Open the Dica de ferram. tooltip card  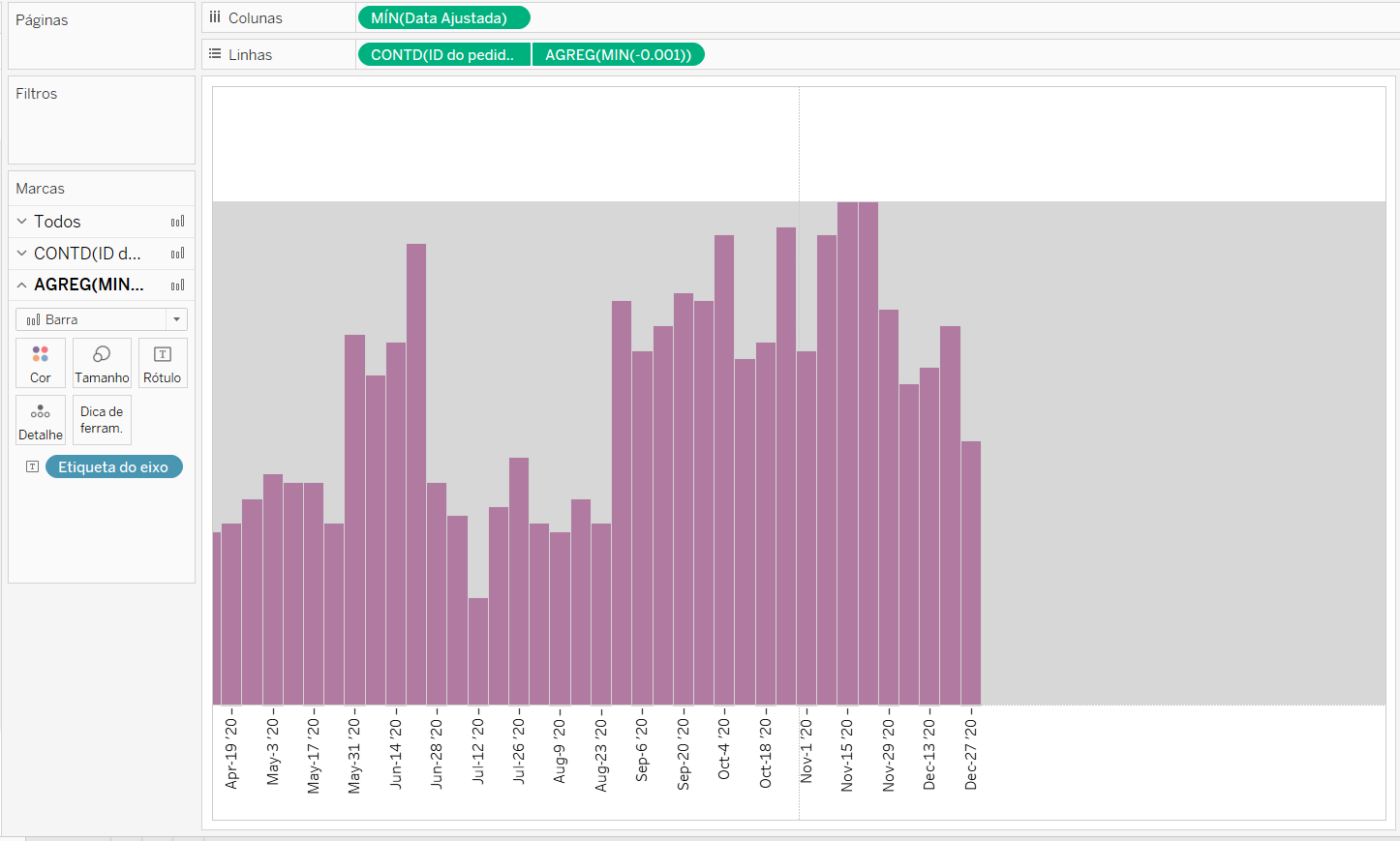pyautogui.click(x=102, y=420)
